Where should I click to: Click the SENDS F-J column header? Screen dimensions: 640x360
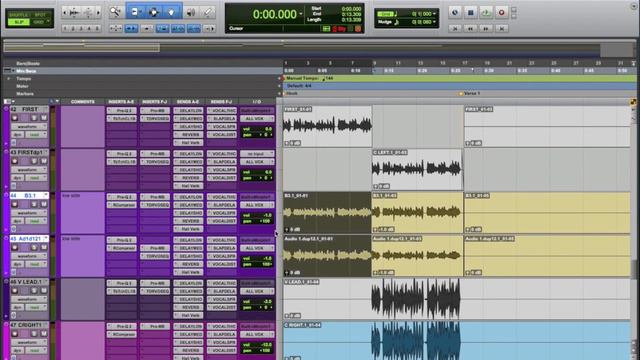coord(222,102)
